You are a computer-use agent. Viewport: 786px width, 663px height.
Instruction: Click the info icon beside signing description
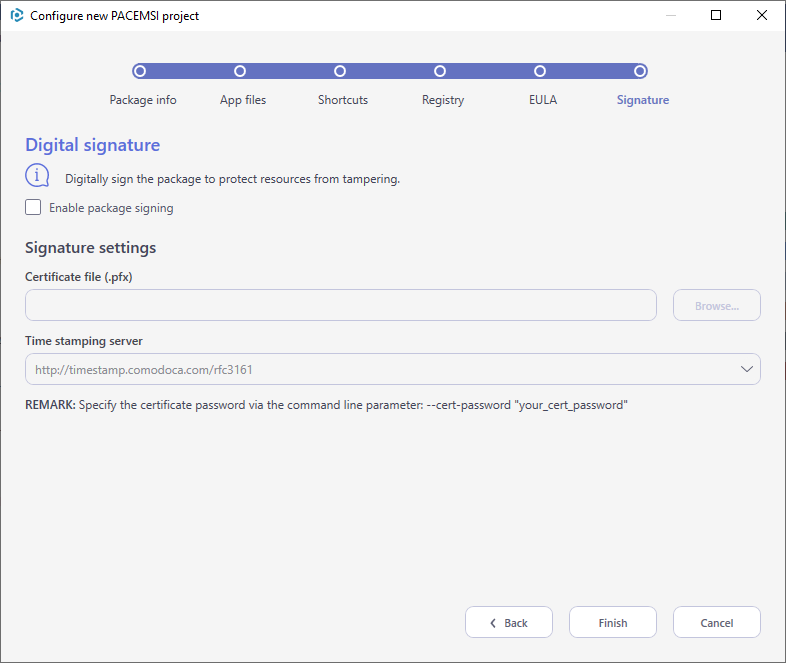(x=37, y=176)
